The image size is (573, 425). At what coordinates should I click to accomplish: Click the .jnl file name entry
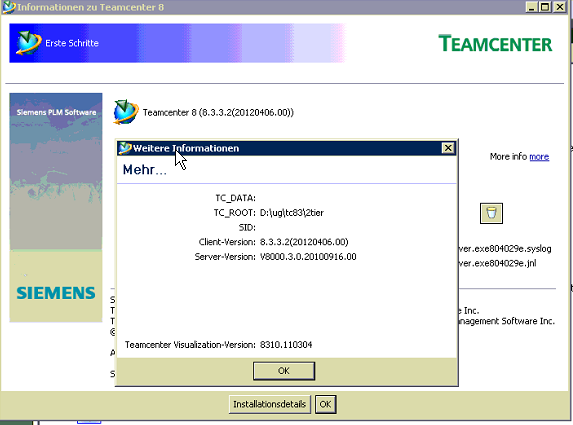[x=497, y=263]
